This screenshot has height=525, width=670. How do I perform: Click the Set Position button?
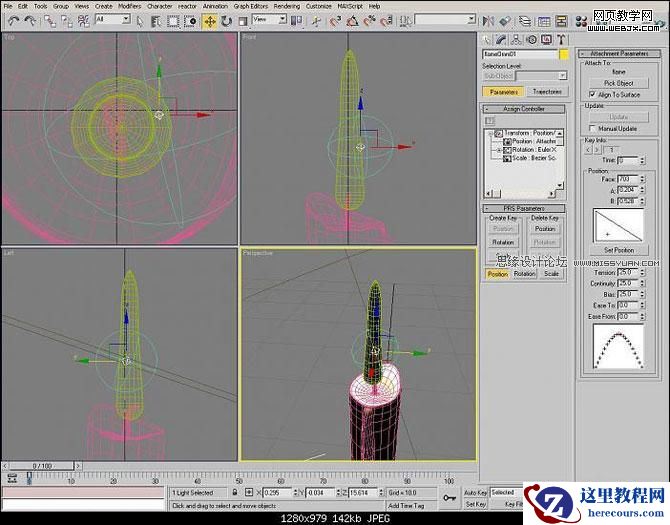coord(619,250)
